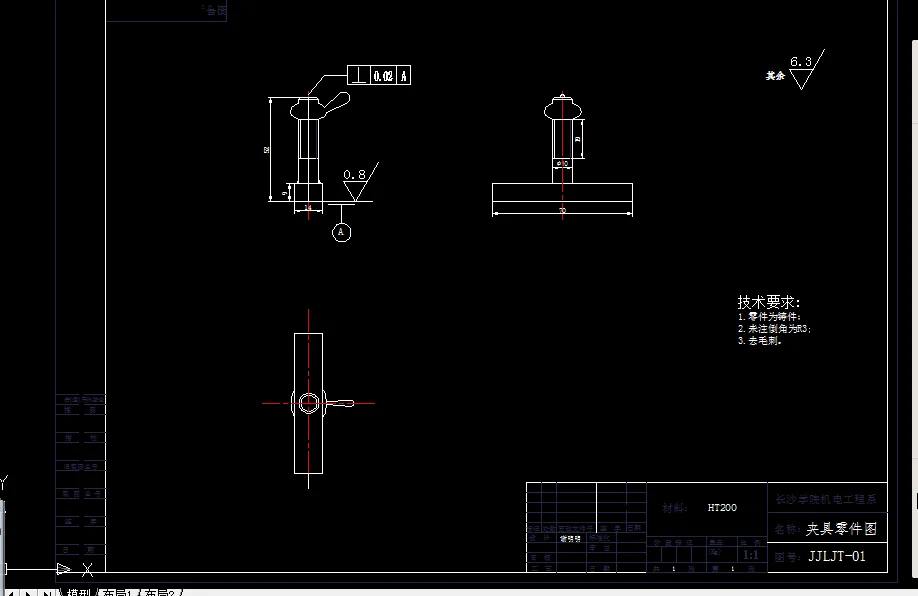This screenshot has width=918, height=596.
Task: Open the 布局1 layout tab
Action: coord(117,592)
